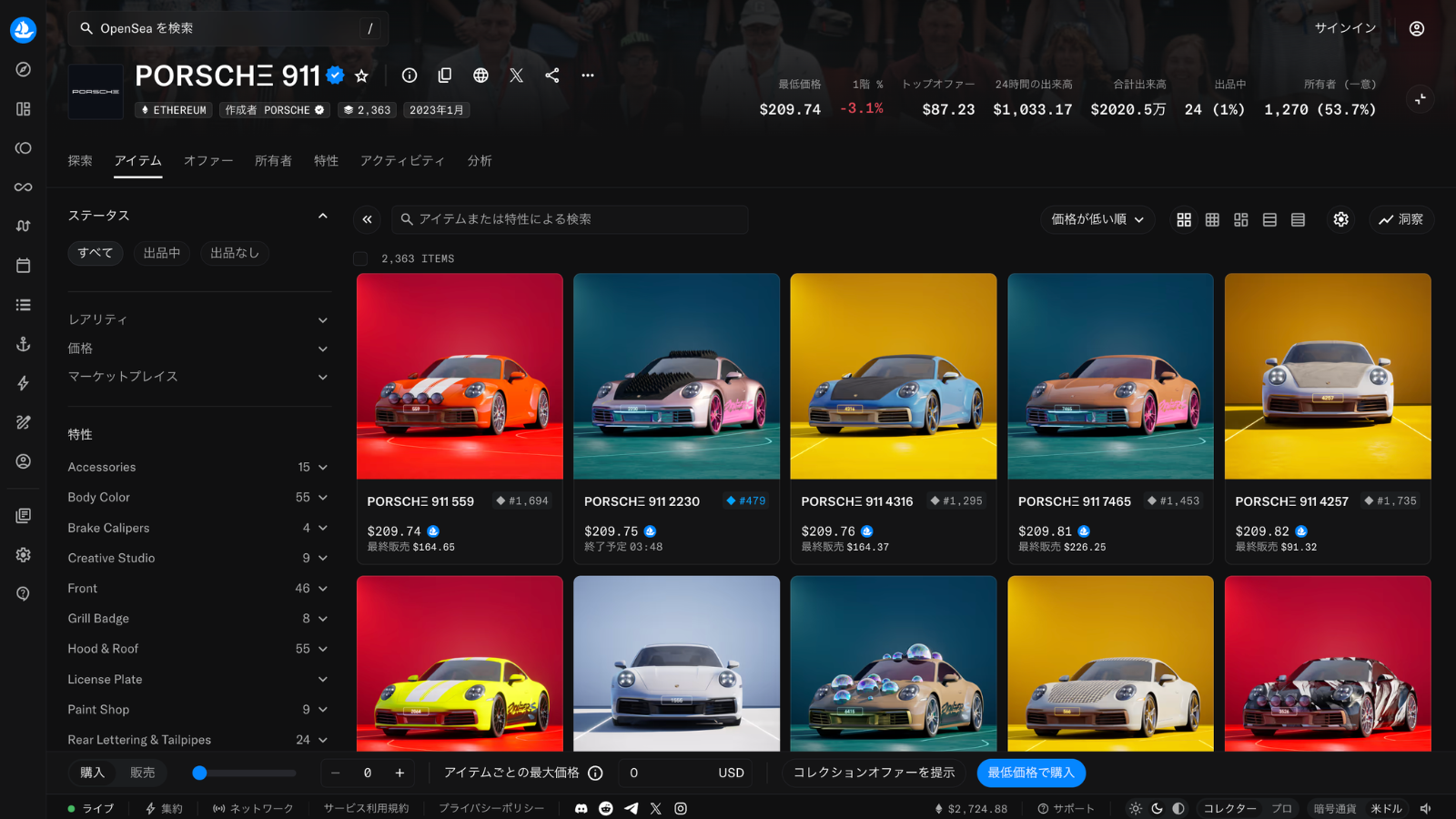Click コレクションオファーを提示 button
This screenshot has height=819, width=1456.
[874, 773]
